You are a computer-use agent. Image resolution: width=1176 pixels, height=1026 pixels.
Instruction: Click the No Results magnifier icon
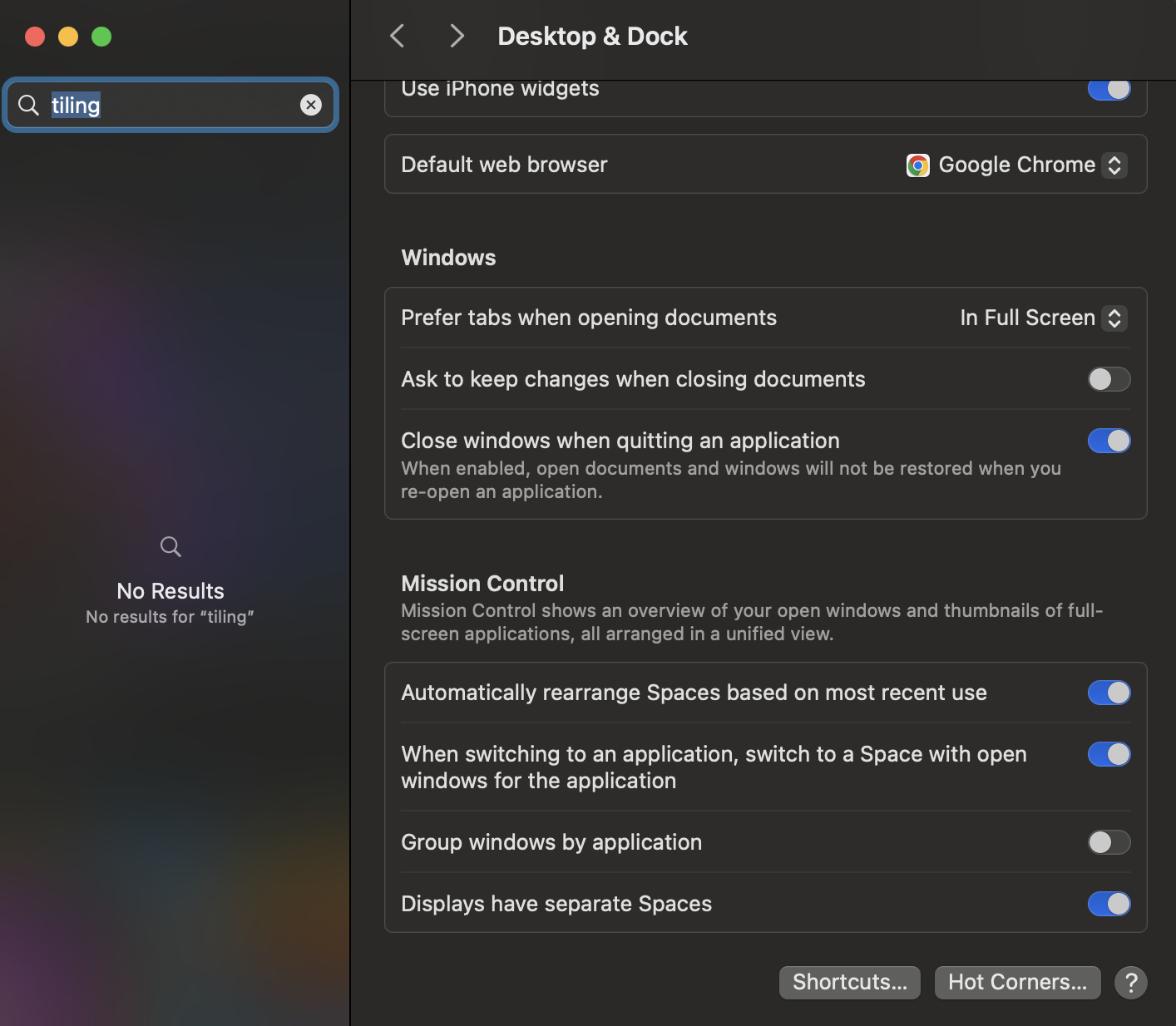(170, 546)
